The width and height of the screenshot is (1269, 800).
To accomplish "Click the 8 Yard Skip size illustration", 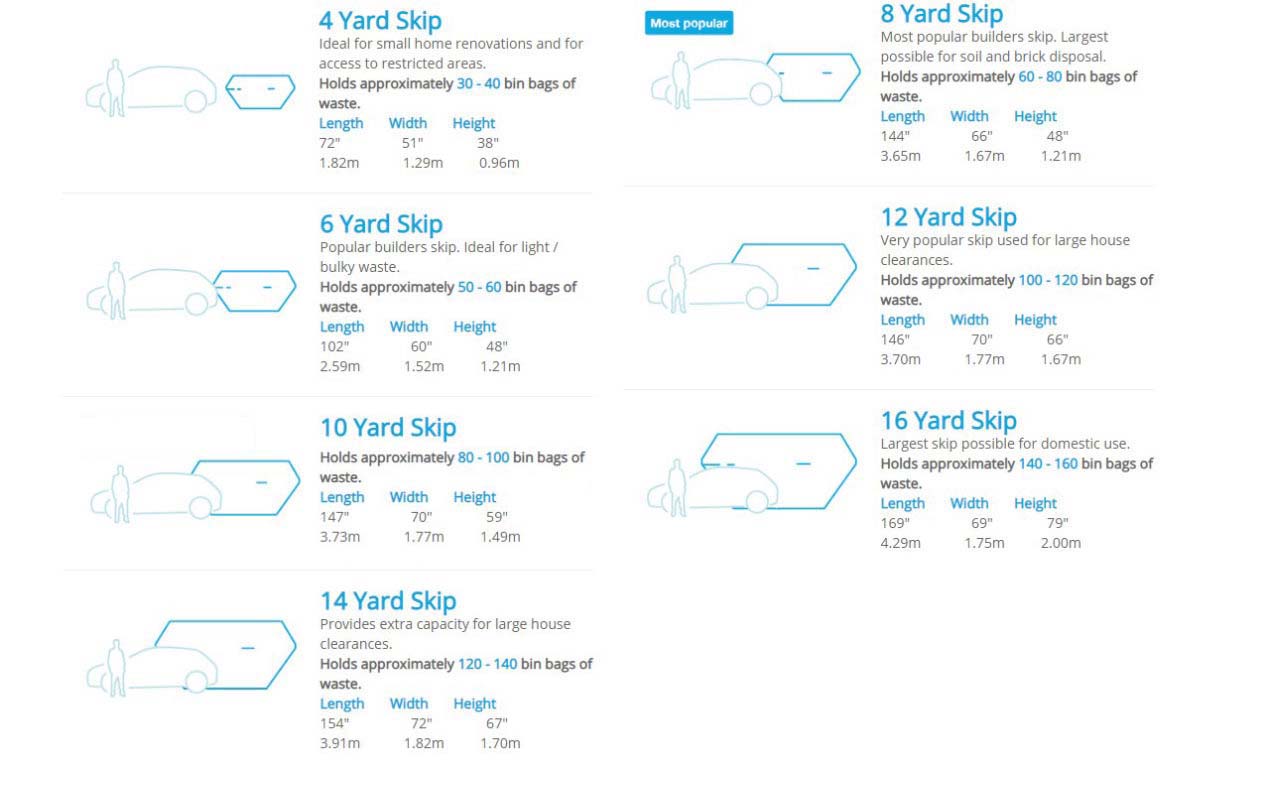I will (x=755, y=78).
